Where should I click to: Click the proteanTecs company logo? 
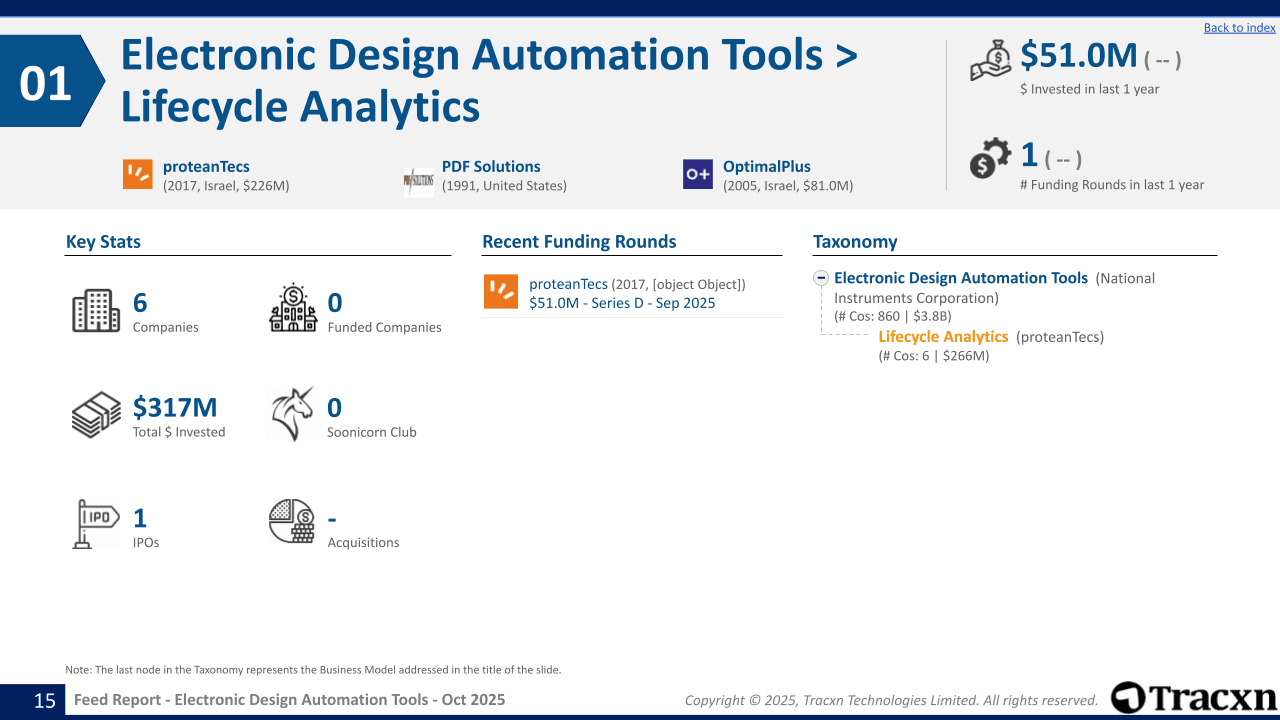point(138,174)
